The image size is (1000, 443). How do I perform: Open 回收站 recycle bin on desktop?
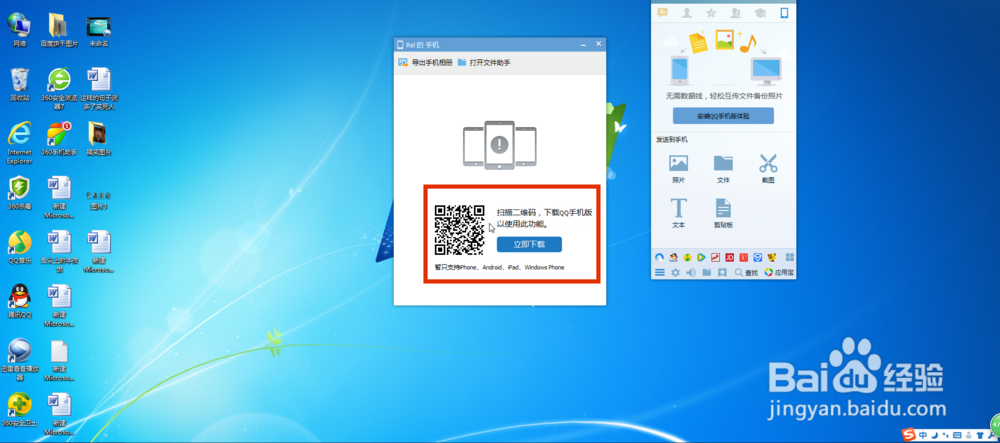tap(20, 84)
